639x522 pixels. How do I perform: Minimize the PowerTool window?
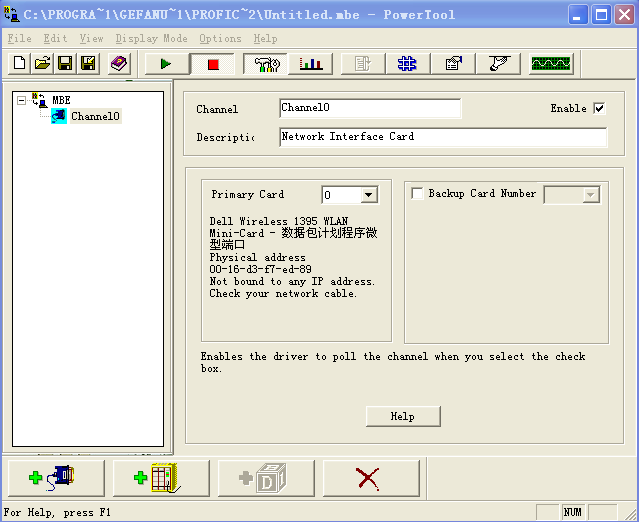pos(578,15)
